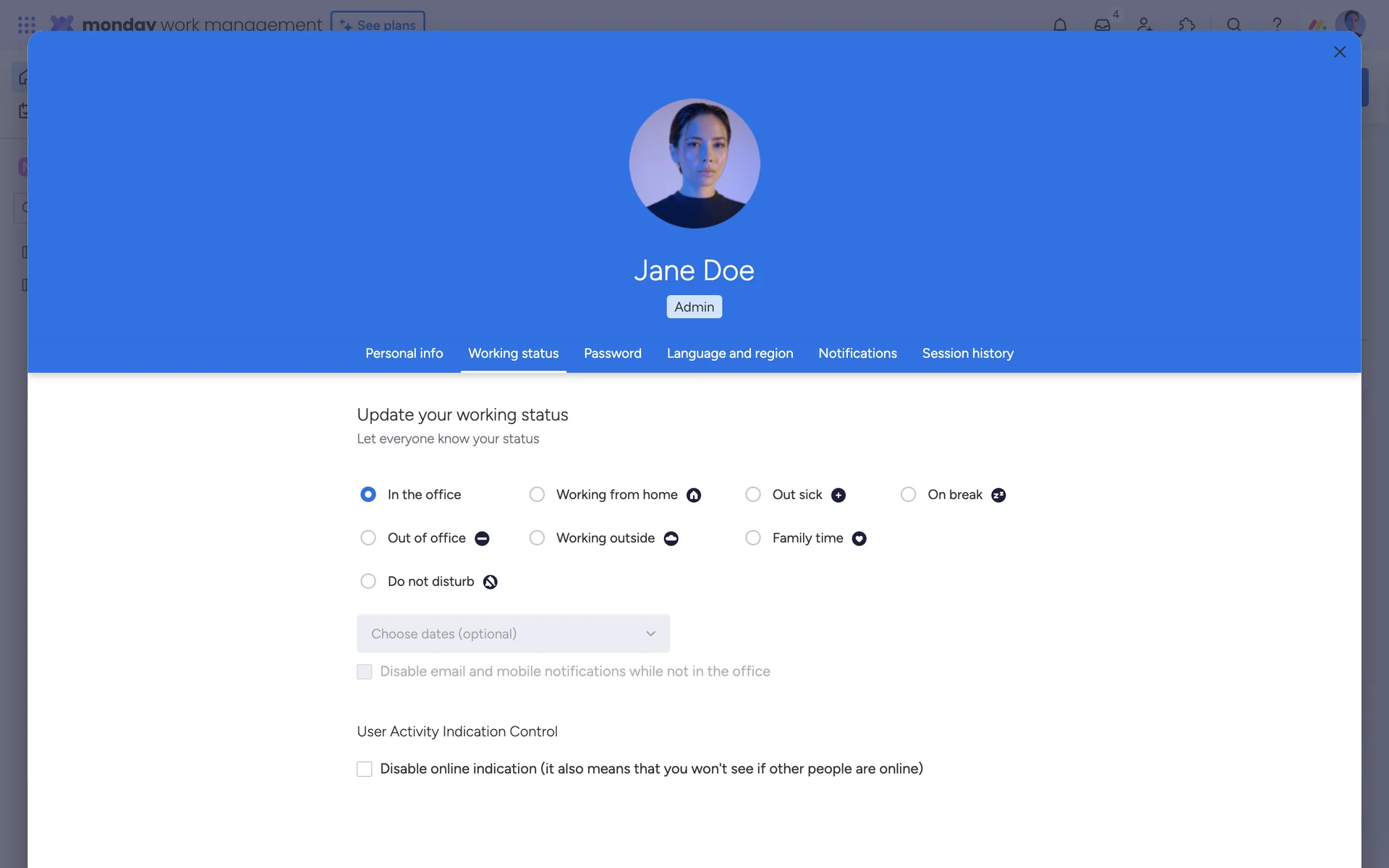Switch to the Session history tab
This screenshot has height=868, width=1389.
968,353
